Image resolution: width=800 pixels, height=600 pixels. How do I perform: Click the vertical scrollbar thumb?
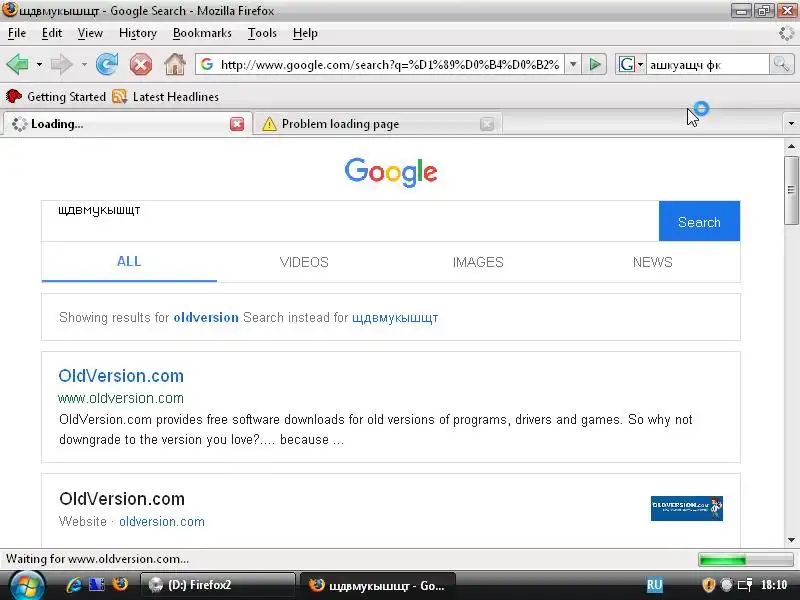pos(791,190)
